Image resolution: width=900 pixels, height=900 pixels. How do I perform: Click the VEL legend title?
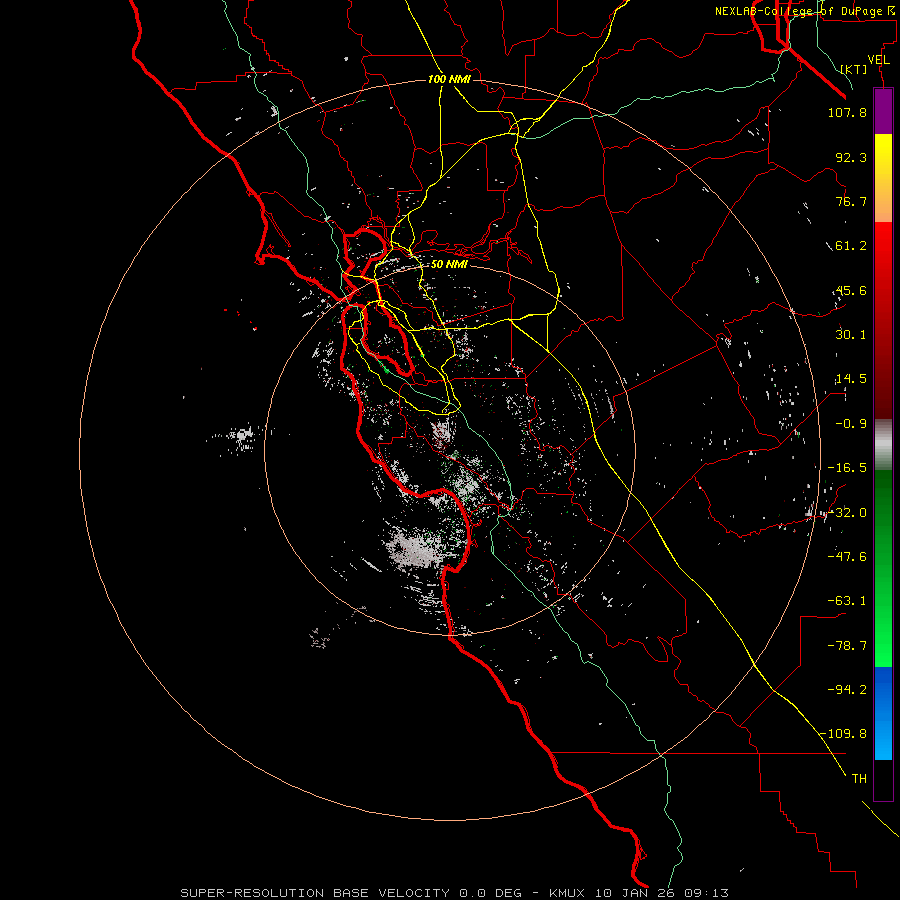[x=878, y=60]
